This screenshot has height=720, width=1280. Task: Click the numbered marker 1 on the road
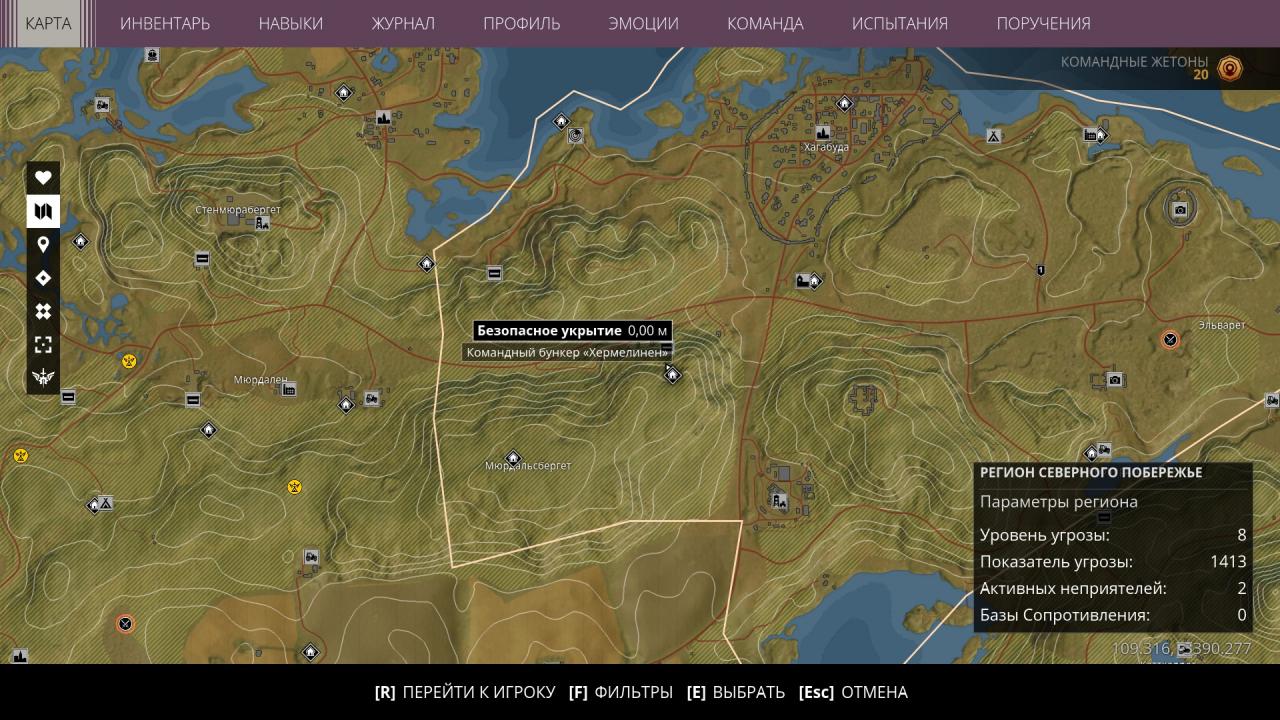point(1041,271)
